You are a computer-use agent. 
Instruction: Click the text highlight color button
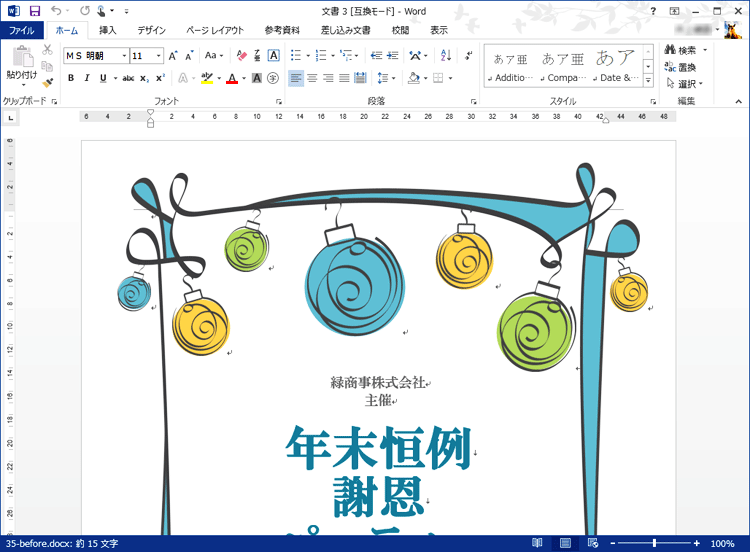click(207, 78)
